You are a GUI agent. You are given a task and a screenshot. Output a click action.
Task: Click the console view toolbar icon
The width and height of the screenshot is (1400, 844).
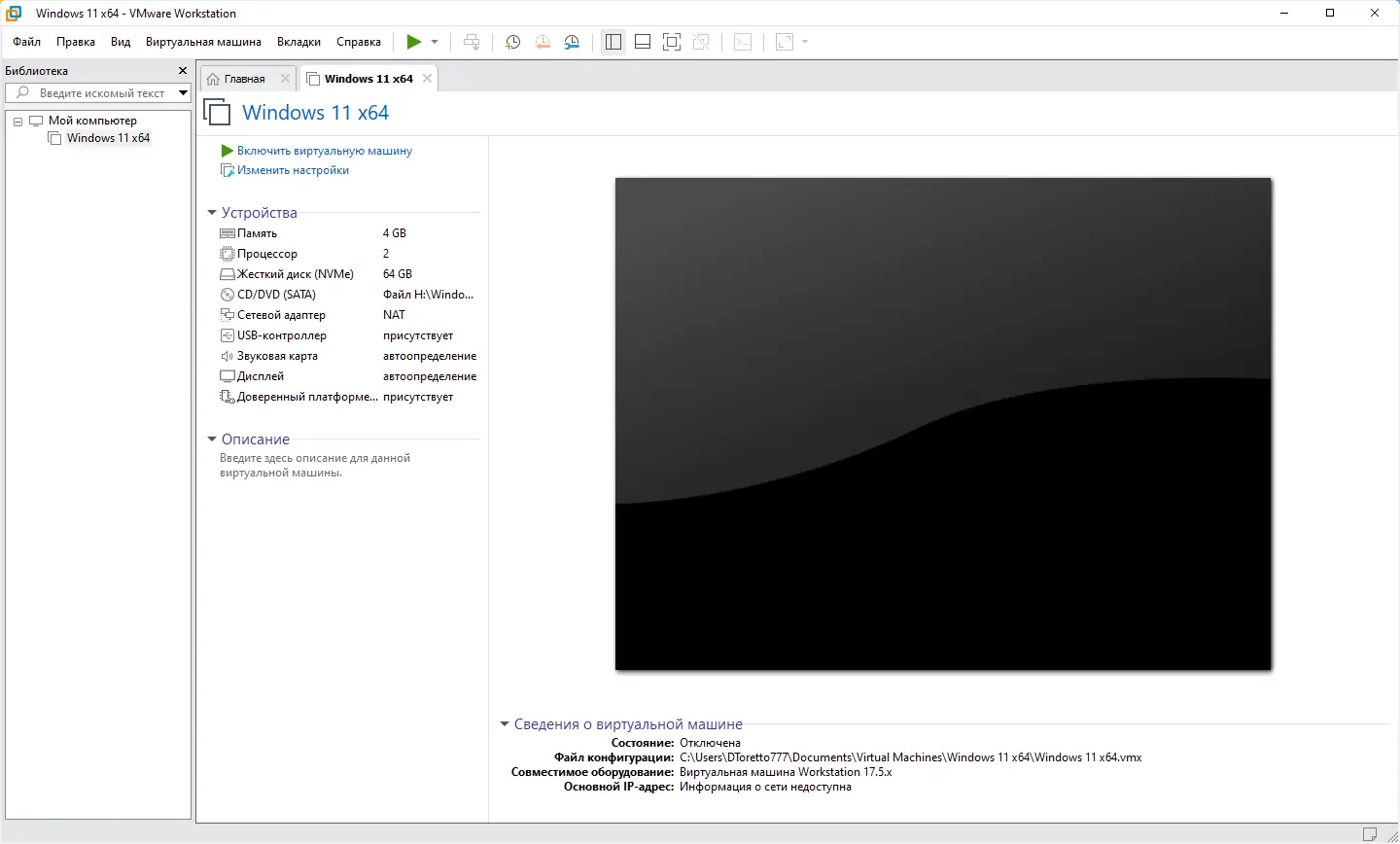743,42
